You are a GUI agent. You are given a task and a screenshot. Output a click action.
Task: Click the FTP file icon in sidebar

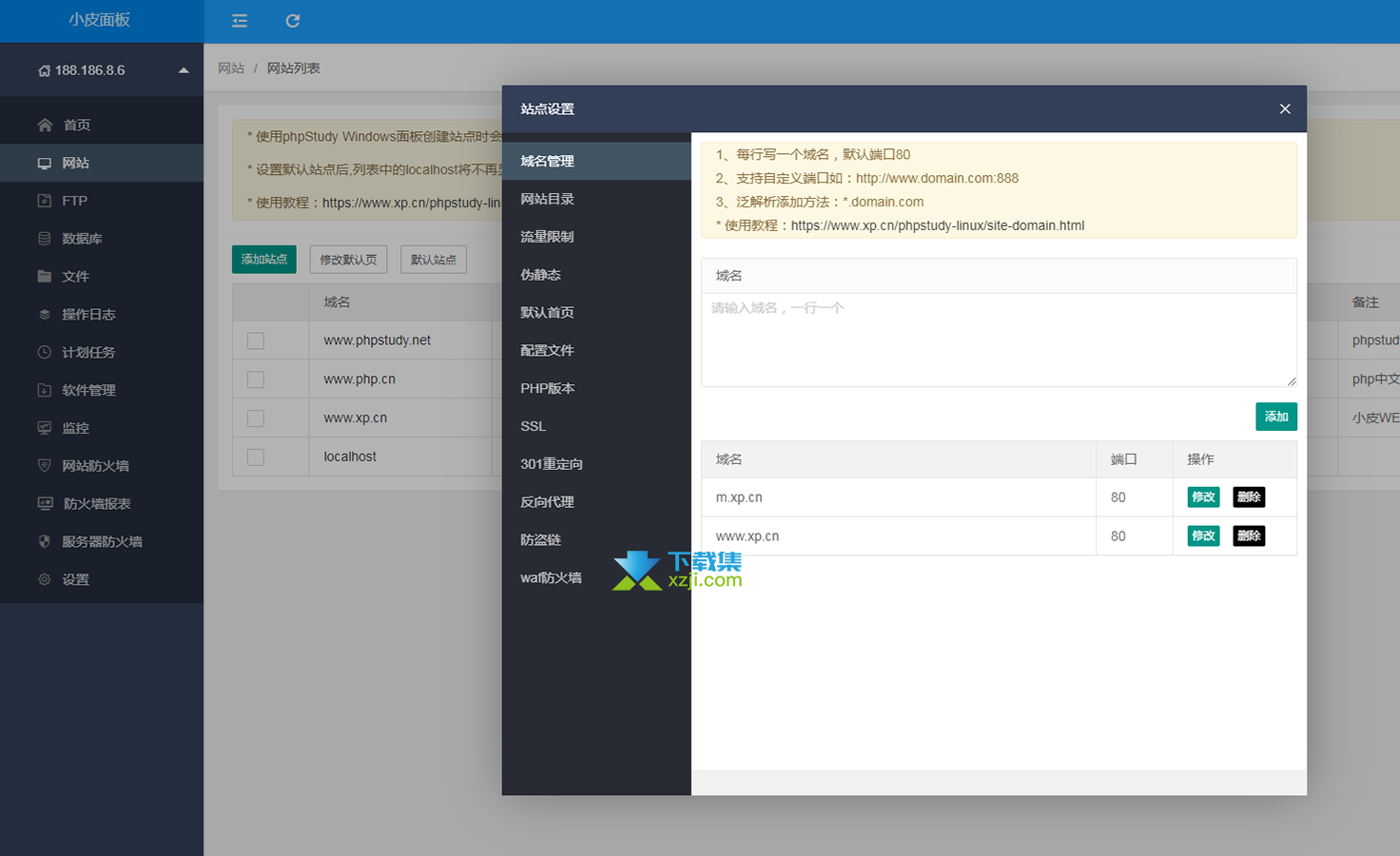coord(45,201)
